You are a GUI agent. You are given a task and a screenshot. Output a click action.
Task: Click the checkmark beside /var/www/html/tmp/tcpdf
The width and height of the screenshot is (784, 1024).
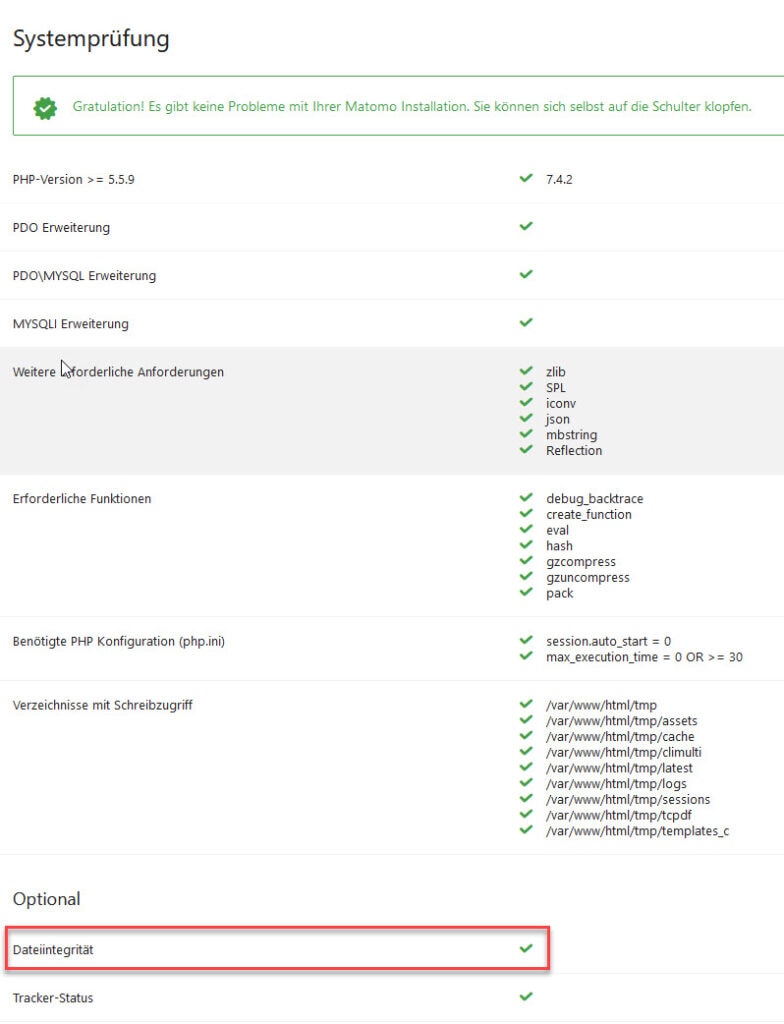coord(526,814)
